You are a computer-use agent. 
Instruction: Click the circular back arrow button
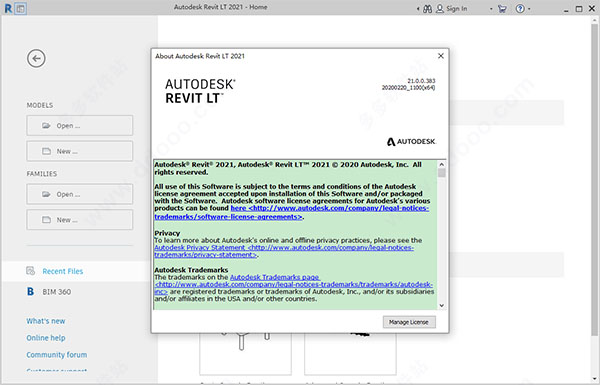pyautogui.click(x=36, y=59)
